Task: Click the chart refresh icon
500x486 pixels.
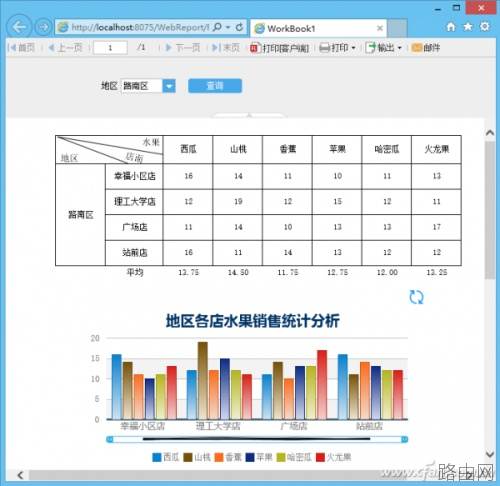Action: (x=416, y=297)
